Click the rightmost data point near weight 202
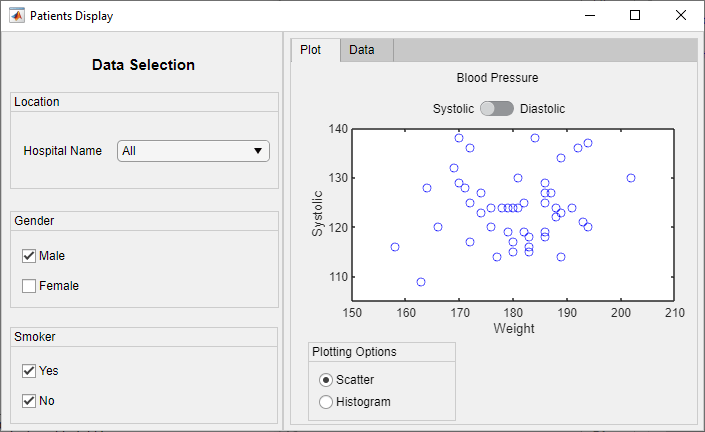Image resolution: width=705 pixels, height=432 pixels. coord(631,178)
